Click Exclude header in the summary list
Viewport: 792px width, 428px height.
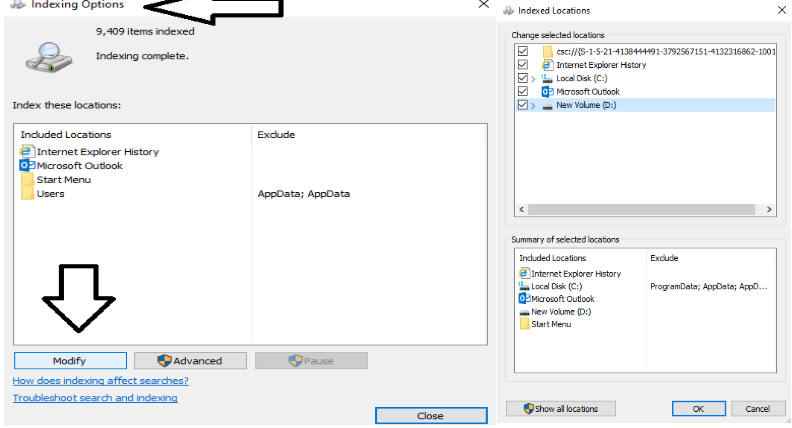point(664,258)
